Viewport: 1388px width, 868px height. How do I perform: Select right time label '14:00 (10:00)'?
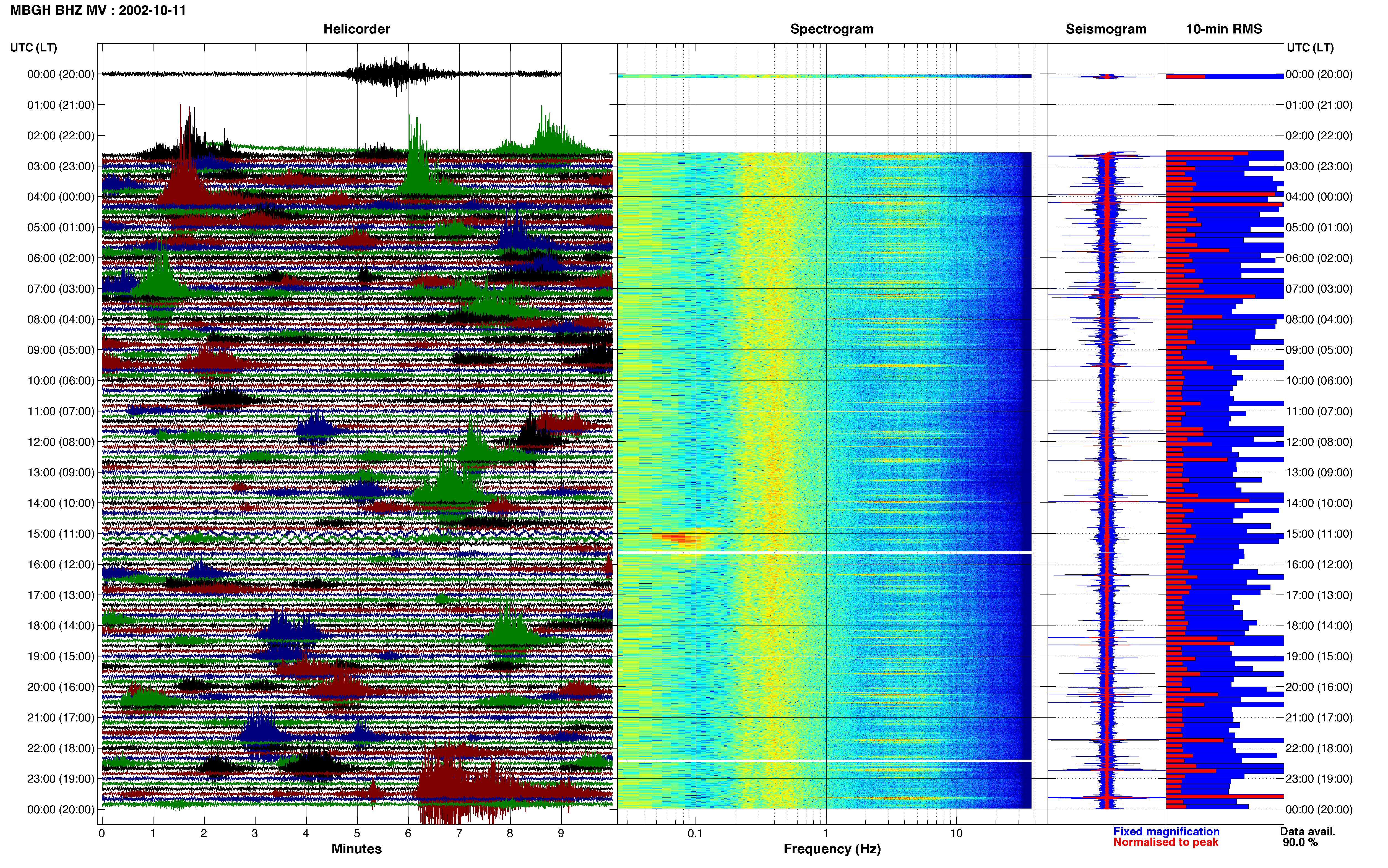pyautogui.click(x=1319, y=504)
